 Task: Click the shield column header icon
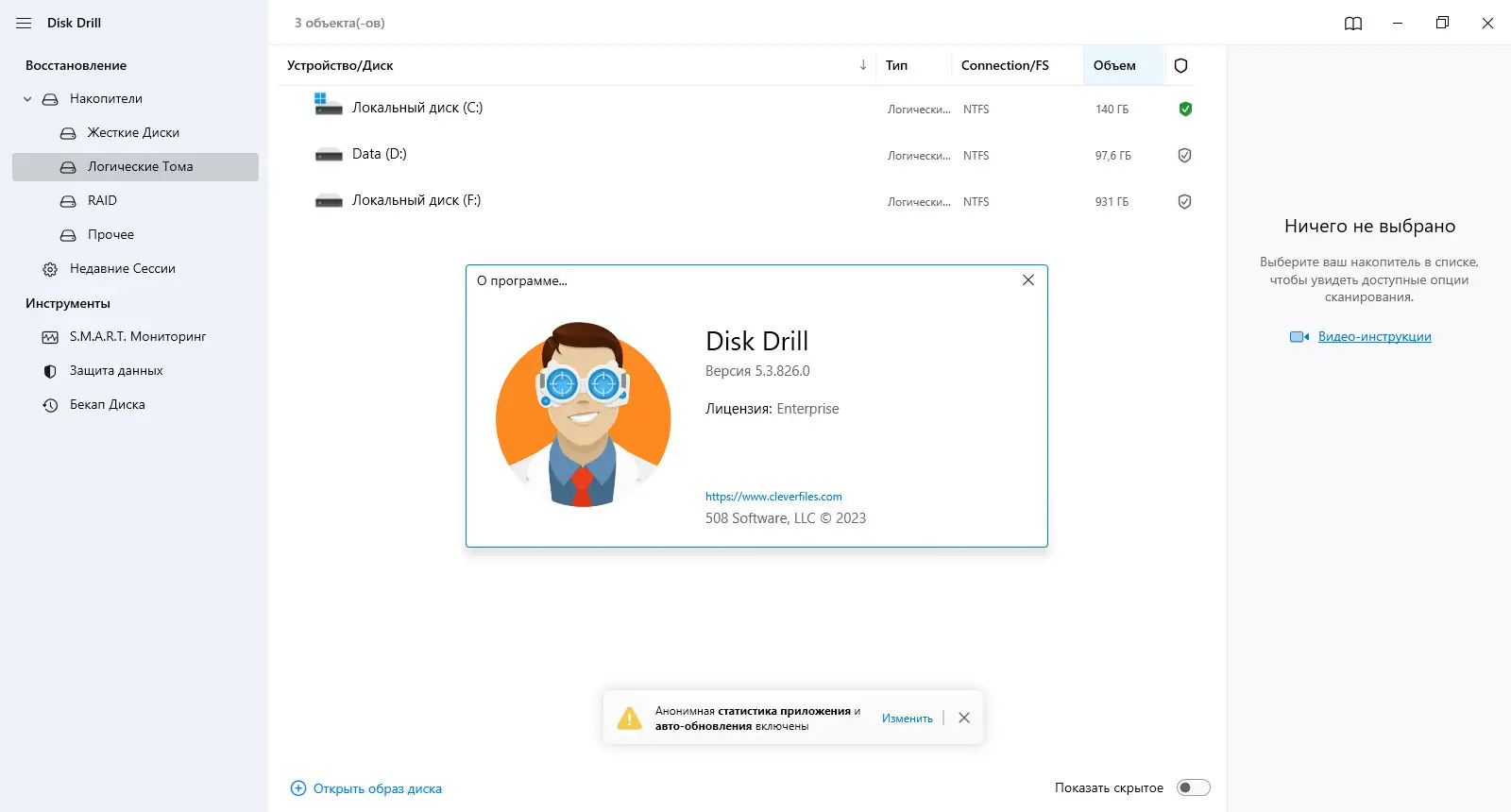[1180, 65]
